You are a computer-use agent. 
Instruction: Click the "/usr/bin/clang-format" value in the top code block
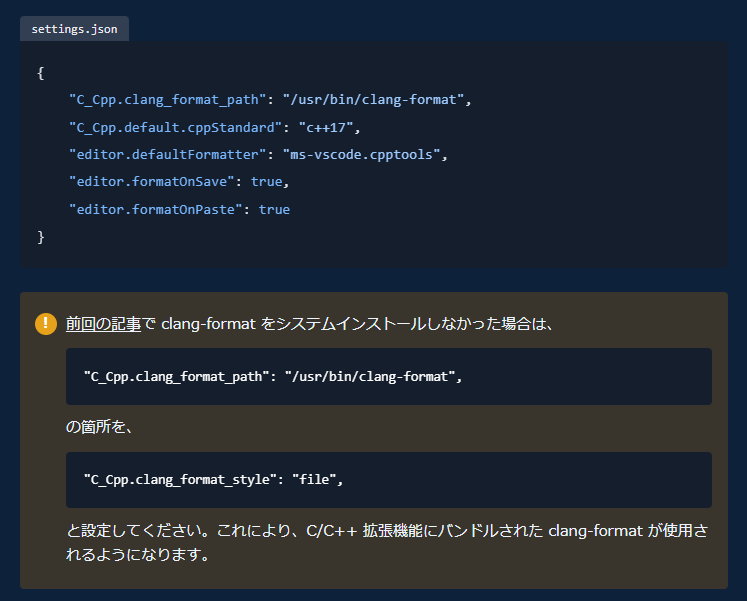tap(372, 100)
